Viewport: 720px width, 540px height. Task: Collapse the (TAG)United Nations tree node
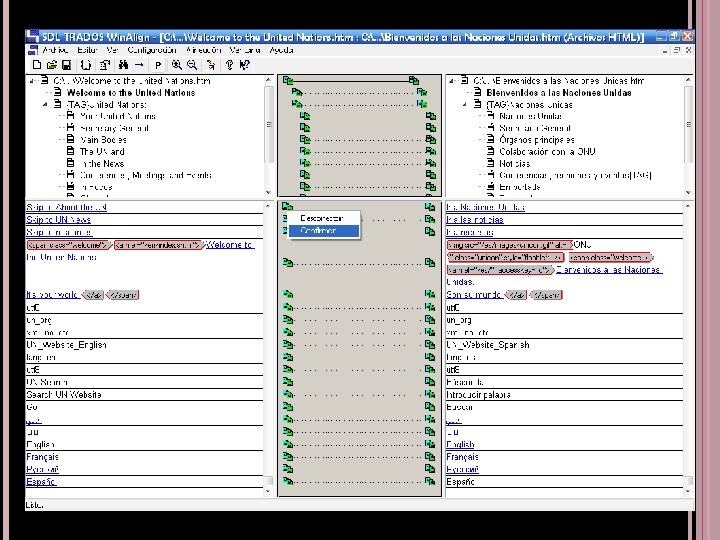[x=45, y=105]
